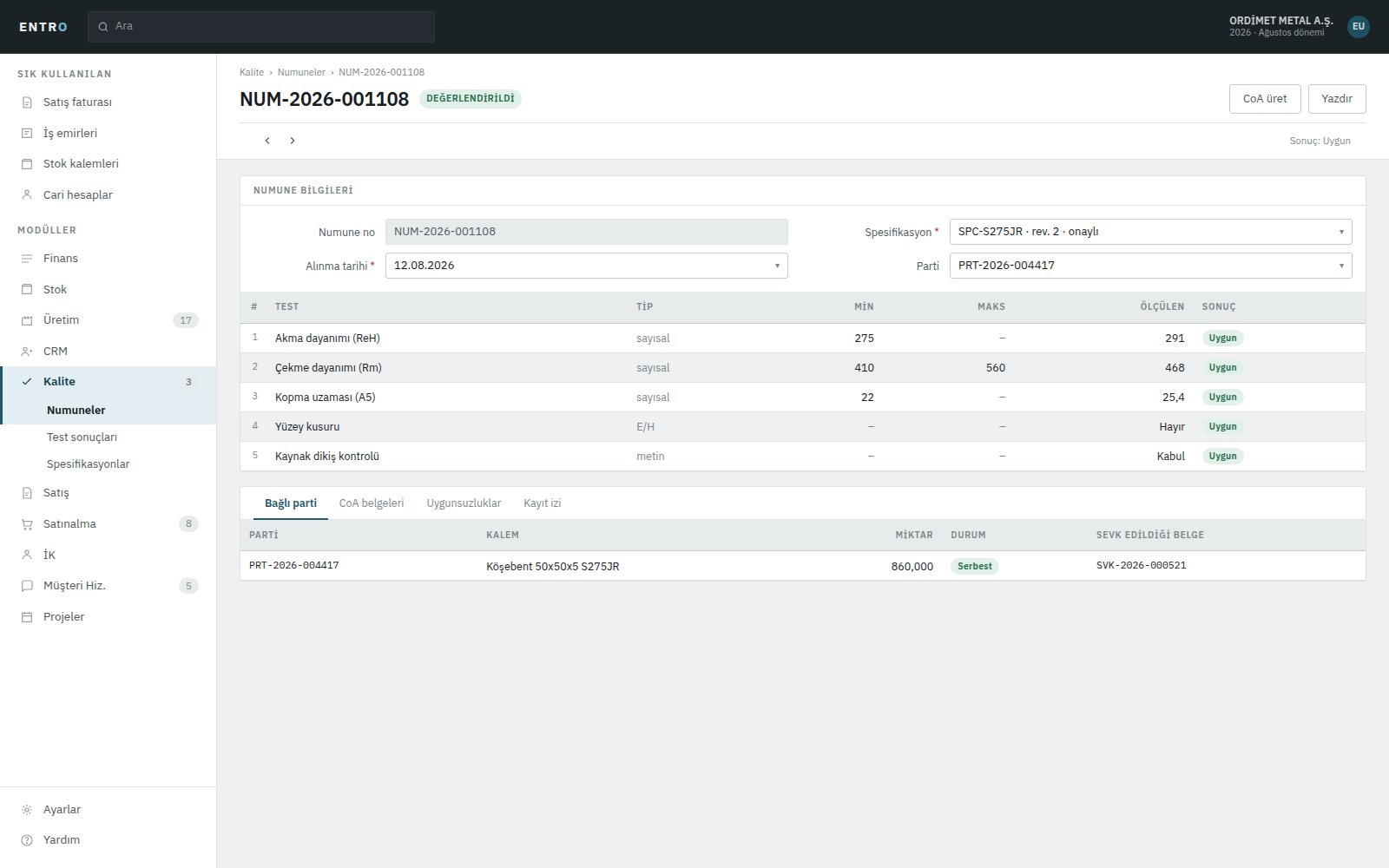Viewport: 1389px width, 868px height.
Task: Click the Finans module icon
Action: (x=27, y=259)
